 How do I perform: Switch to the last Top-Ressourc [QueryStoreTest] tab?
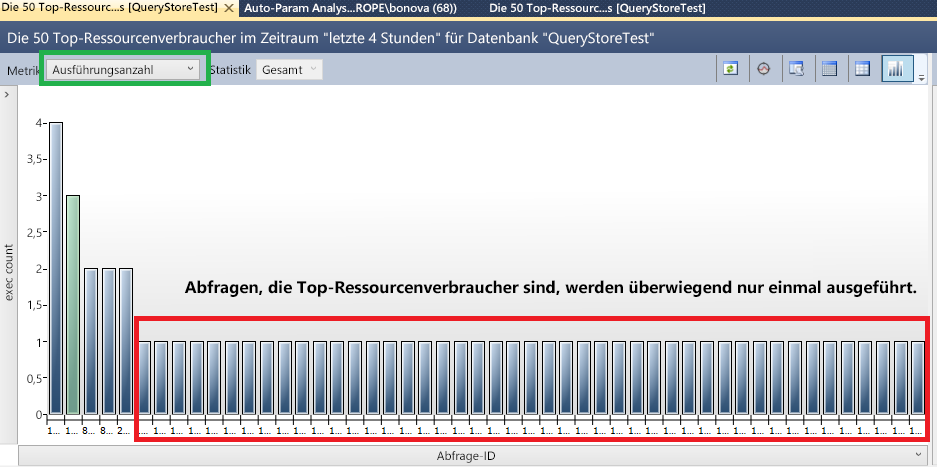click(597, 8)
